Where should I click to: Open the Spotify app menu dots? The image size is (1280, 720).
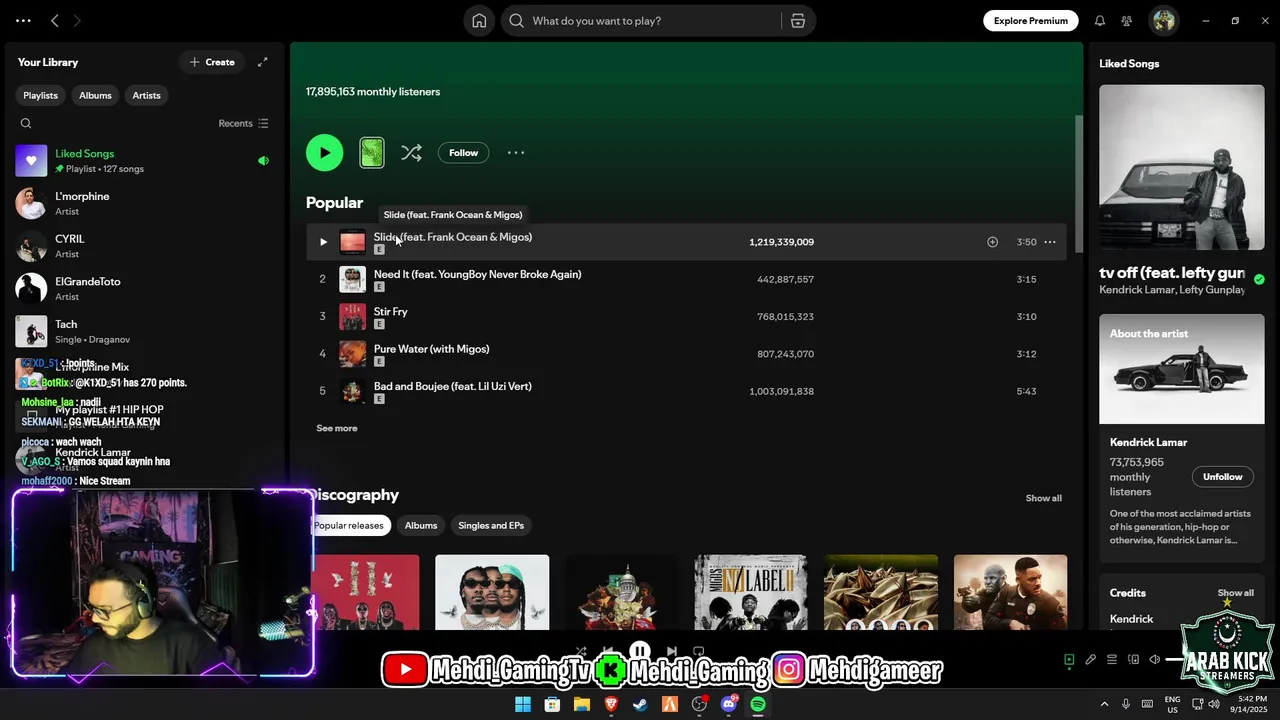point(23,21)
